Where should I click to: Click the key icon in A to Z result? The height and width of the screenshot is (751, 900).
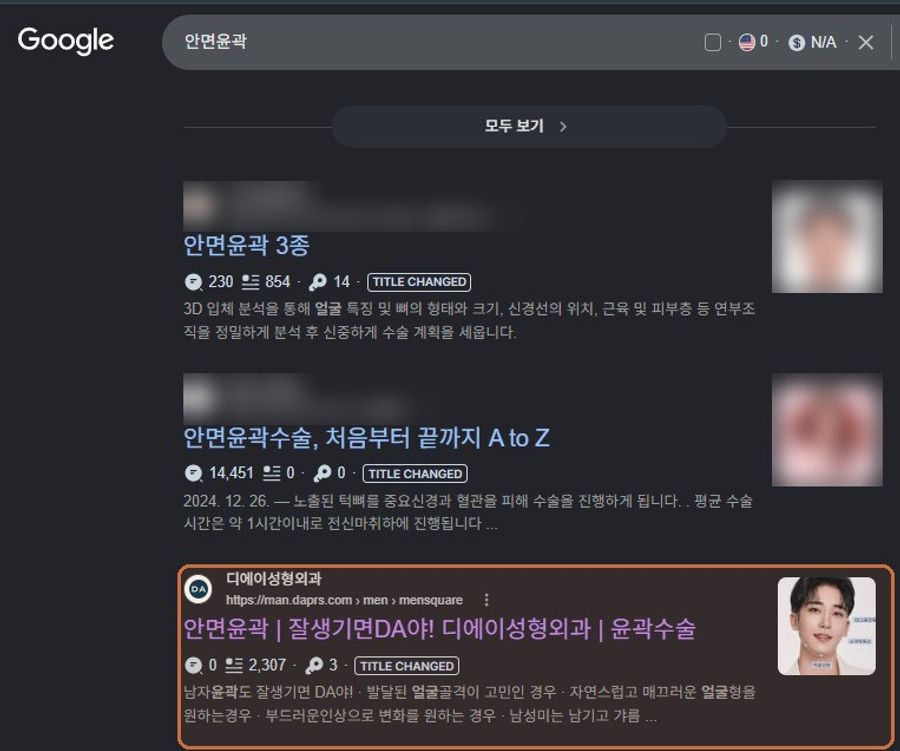(323, 474)
